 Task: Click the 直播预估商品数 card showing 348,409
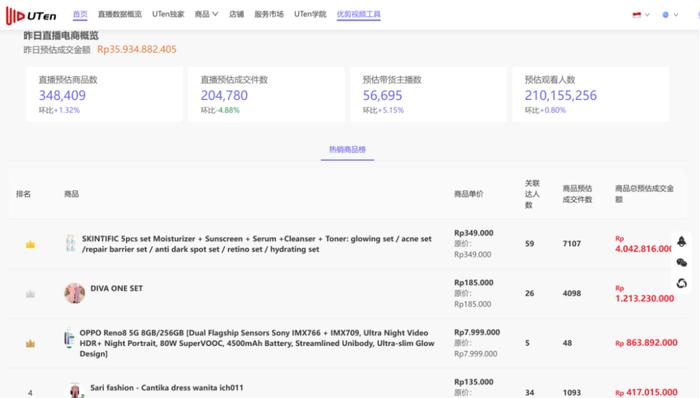[104, 94]
